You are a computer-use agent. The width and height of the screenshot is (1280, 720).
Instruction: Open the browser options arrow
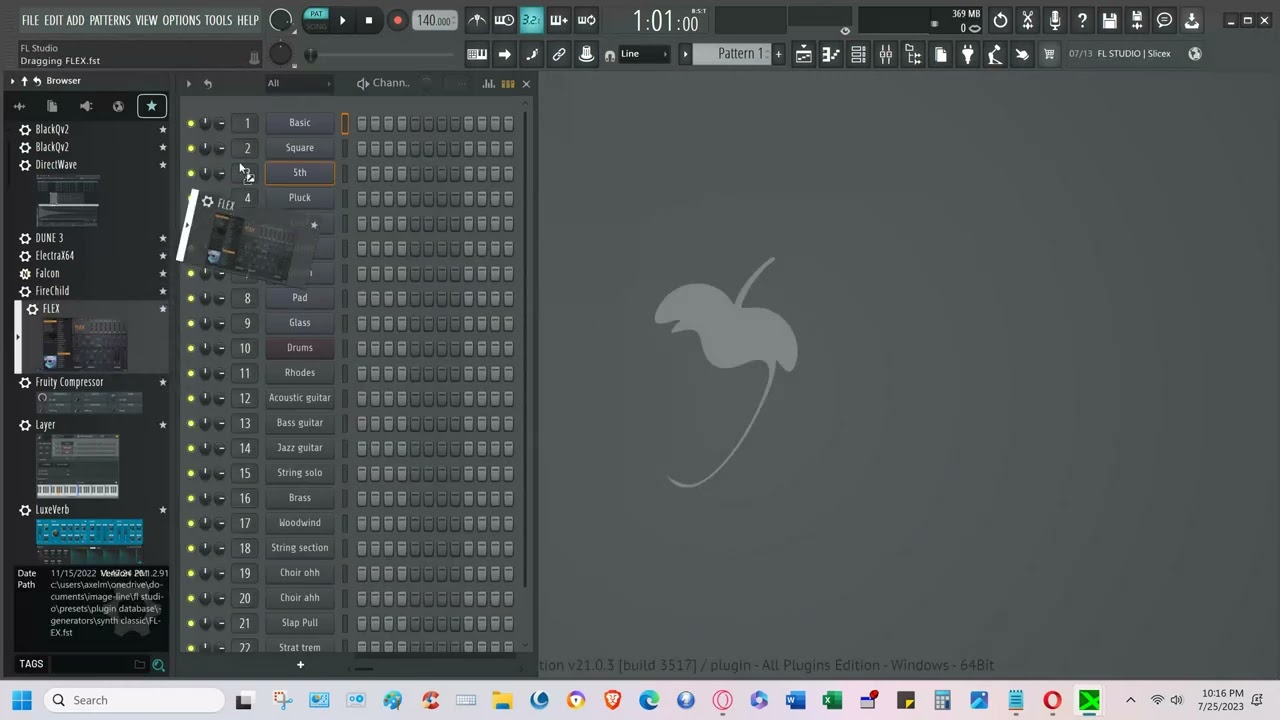click(12, 80)
